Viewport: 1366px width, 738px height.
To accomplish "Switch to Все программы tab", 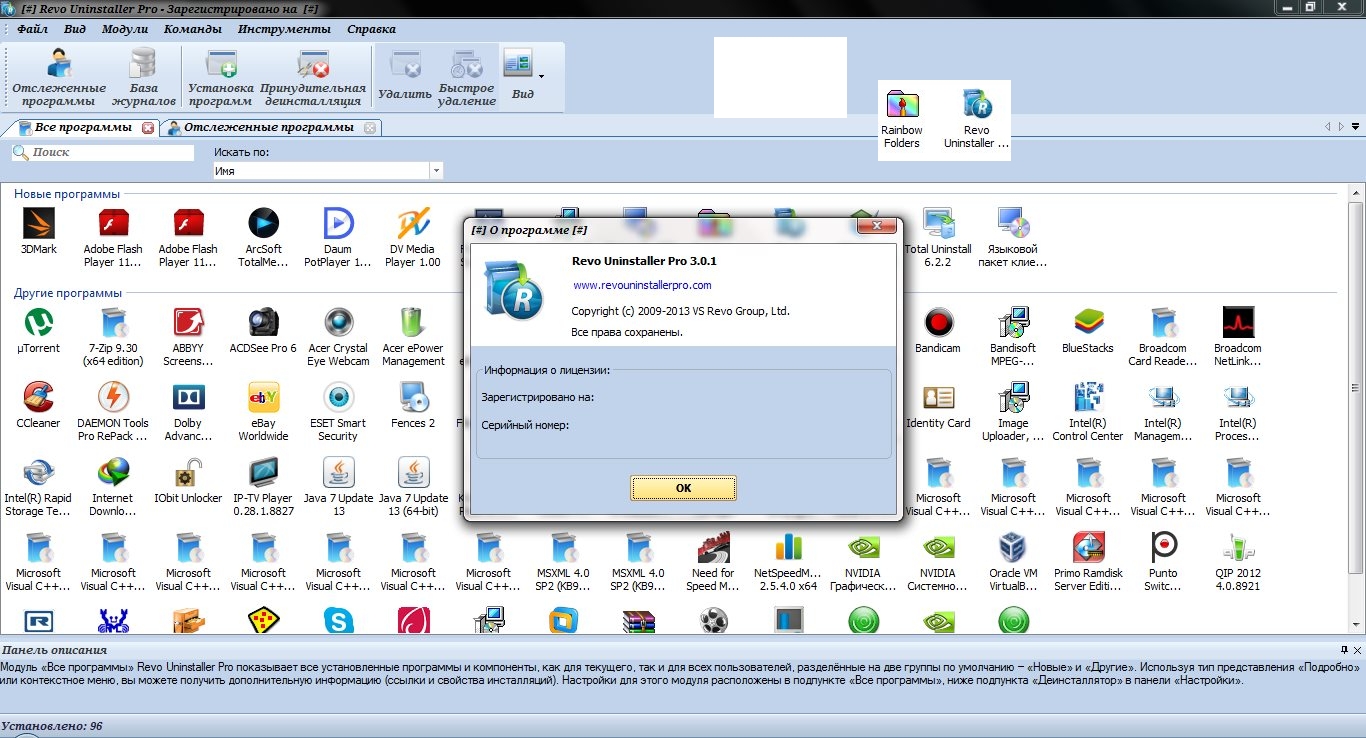I will click(83, 128).
